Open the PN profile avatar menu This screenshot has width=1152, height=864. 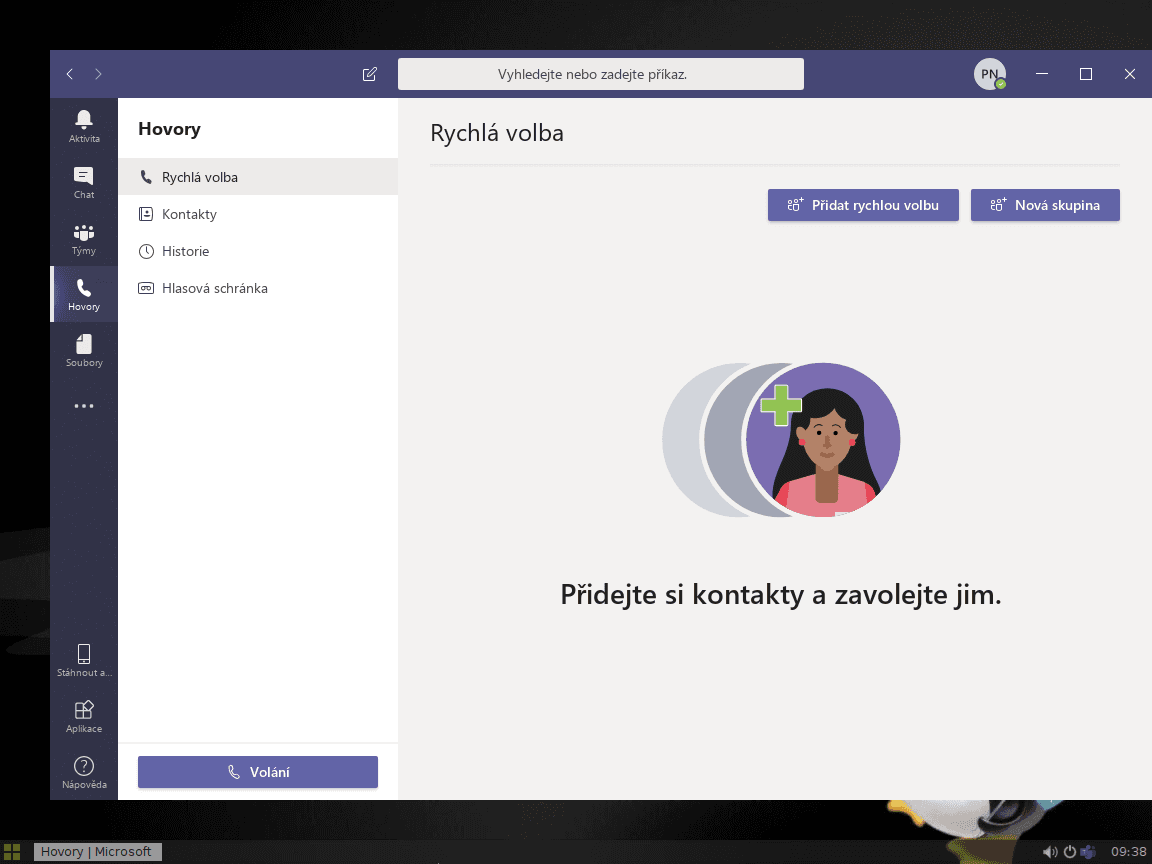988,73
